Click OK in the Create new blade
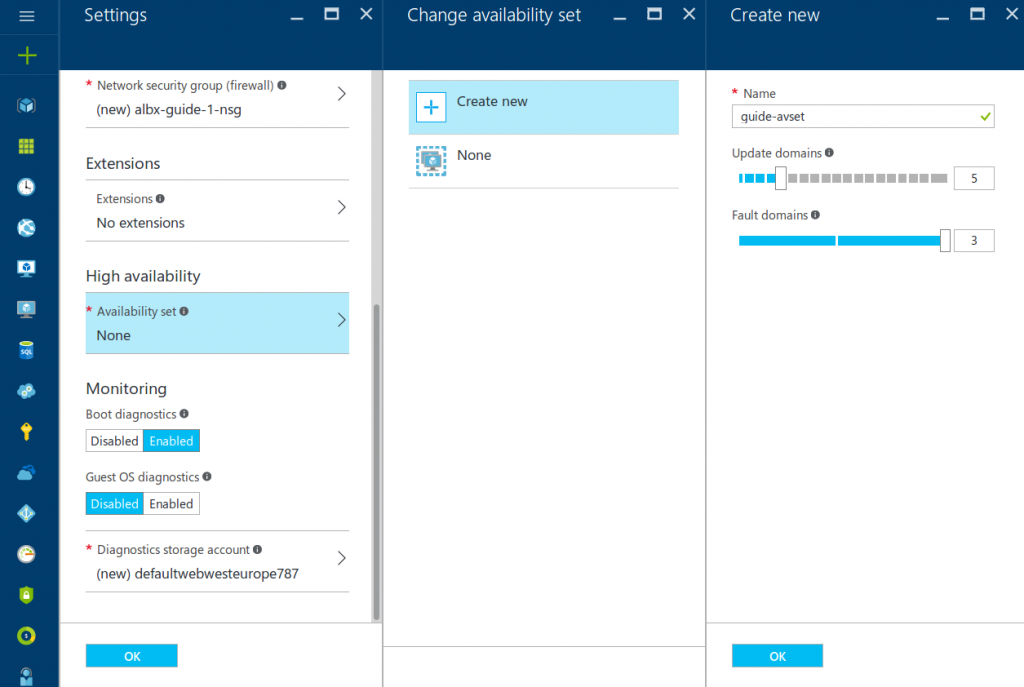The image size is (1024, 687). click(777, 655)
